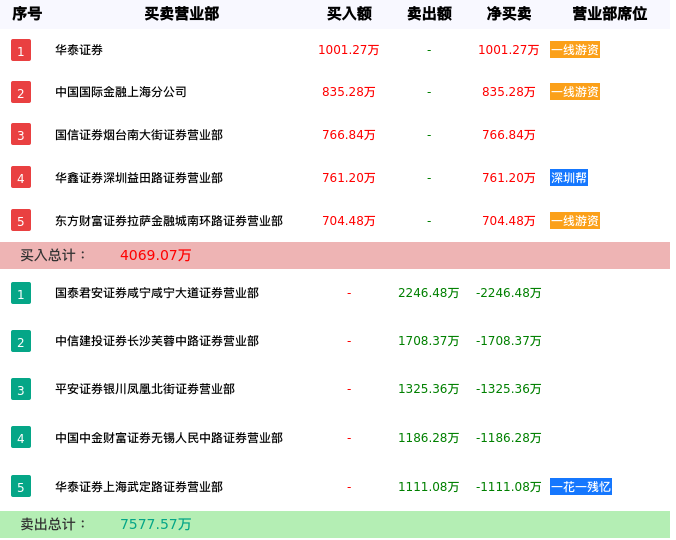Click green rank badge 5 for 华泰证券上海武定路
Image resolution: width=676 pixels, height=540 pixels.
[21, 486]
